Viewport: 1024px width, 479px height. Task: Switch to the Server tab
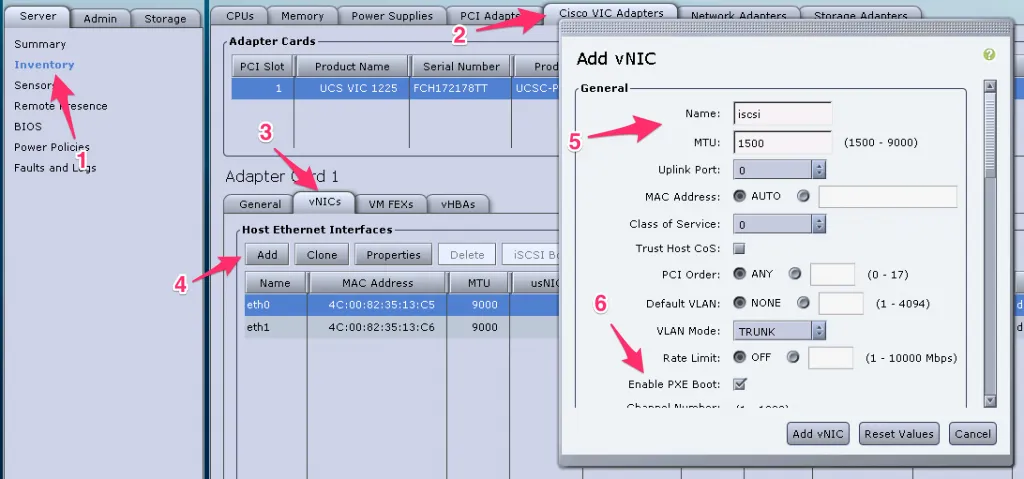tap(38, 16)
